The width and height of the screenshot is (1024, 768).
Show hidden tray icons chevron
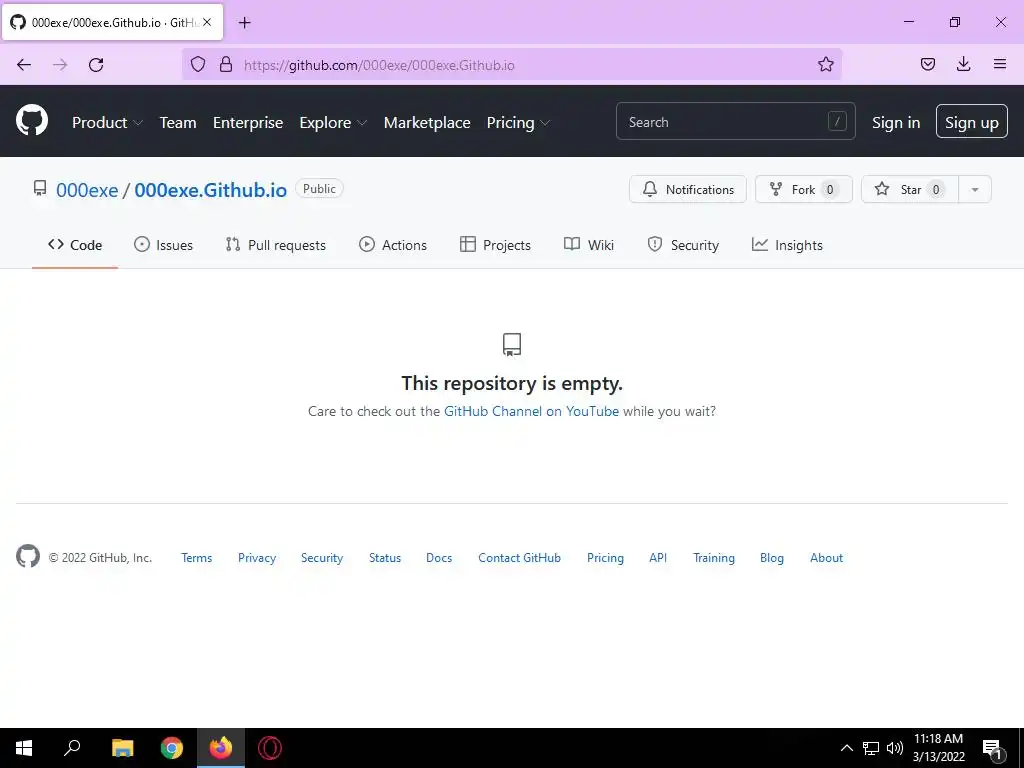[846, 748]
